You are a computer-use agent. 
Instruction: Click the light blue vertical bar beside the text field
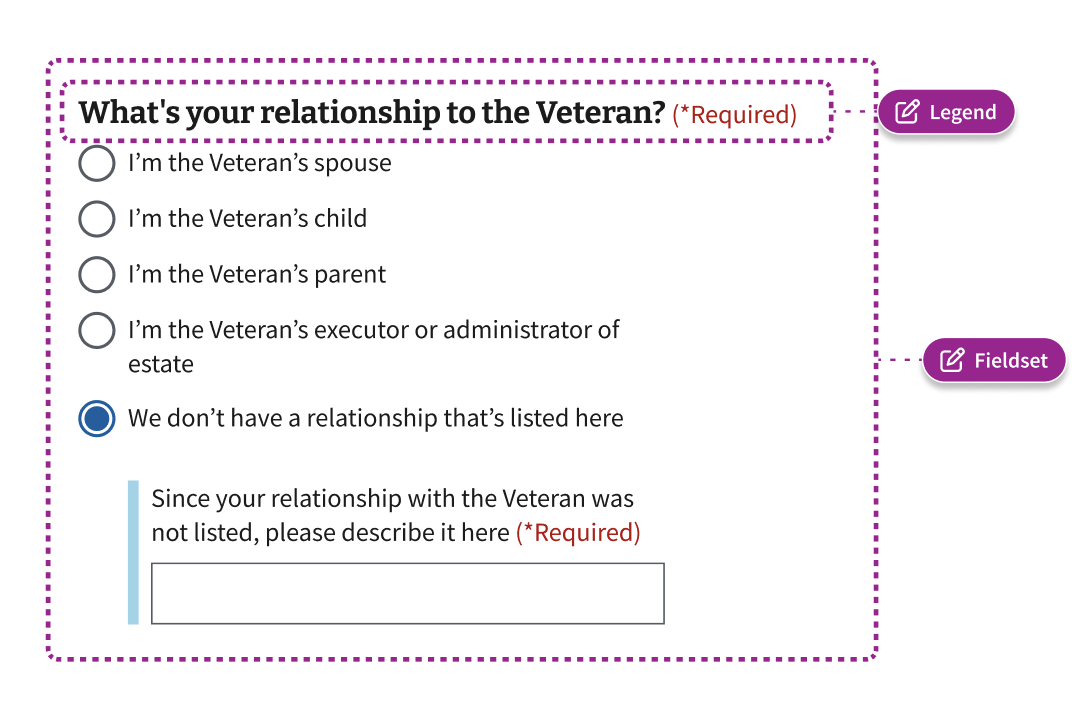[x=133, y=552]
